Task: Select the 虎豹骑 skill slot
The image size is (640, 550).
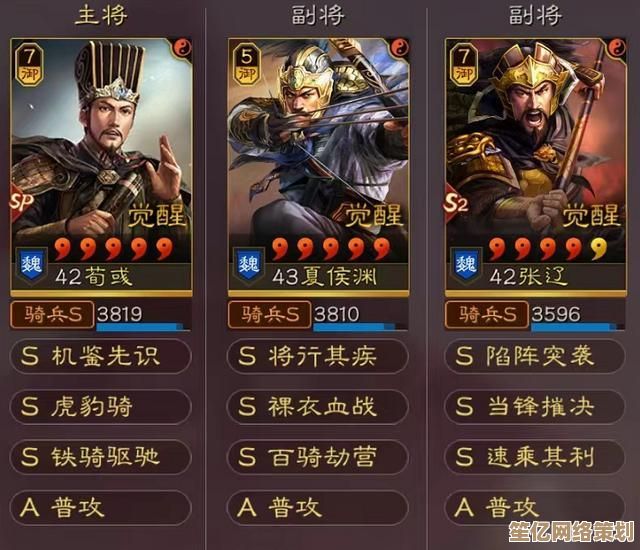Action: point(101,406)
